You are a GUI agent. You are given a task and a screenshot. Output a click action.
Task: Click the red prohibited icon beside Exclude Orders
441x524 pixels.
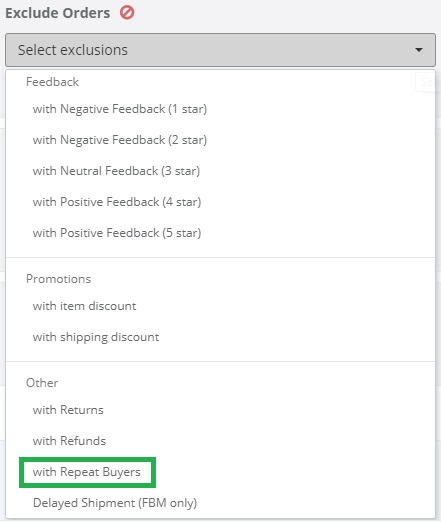point(127,13)
